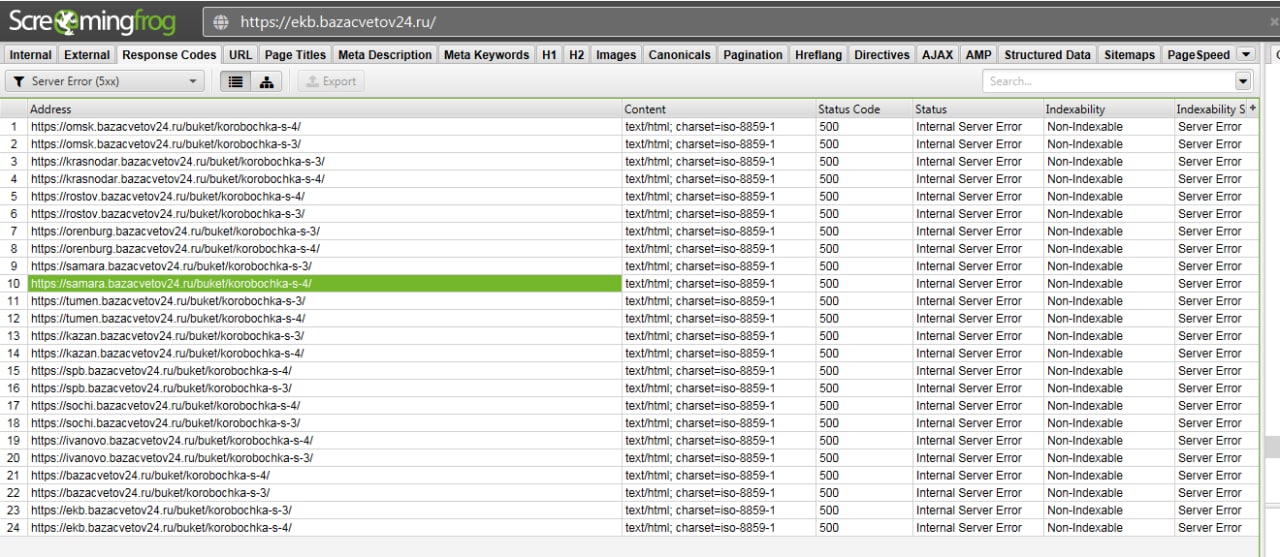The image size is (1280, 557).
Task: Open the Structured Data tab
Action: pos(1047,55)
